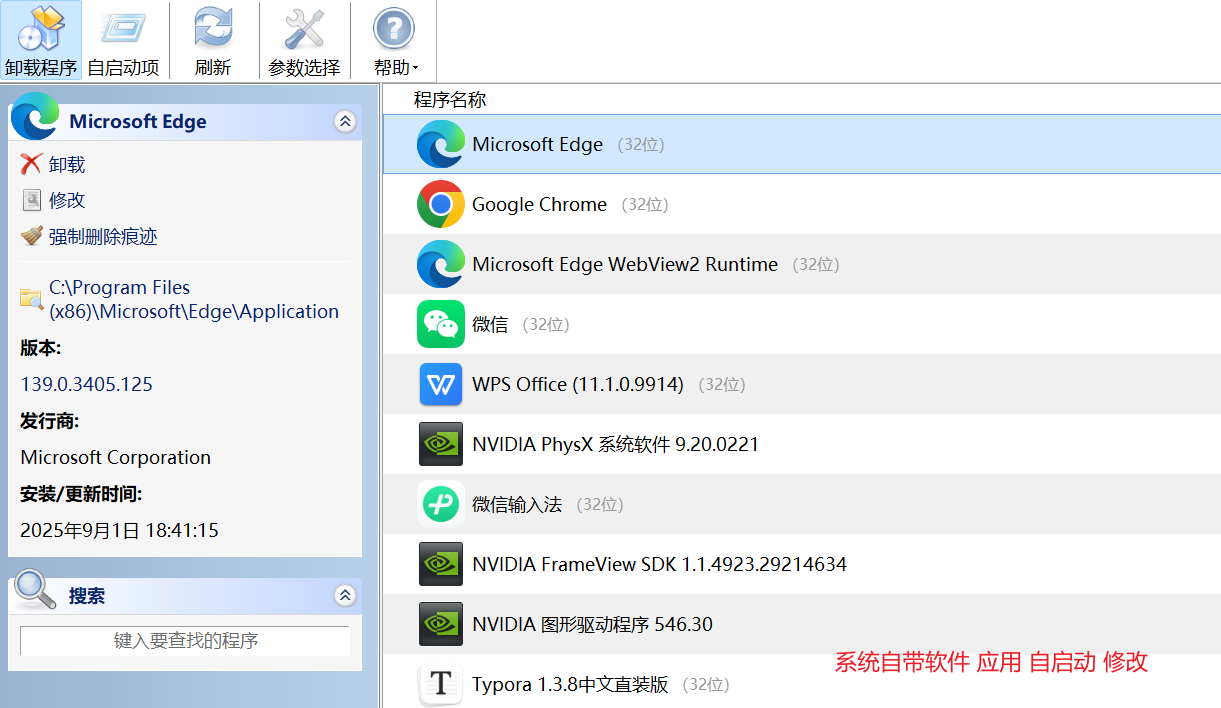Focus the 键入要查找的程序 search field
This screenshot has height=708, width=1221.
(185, 641)
